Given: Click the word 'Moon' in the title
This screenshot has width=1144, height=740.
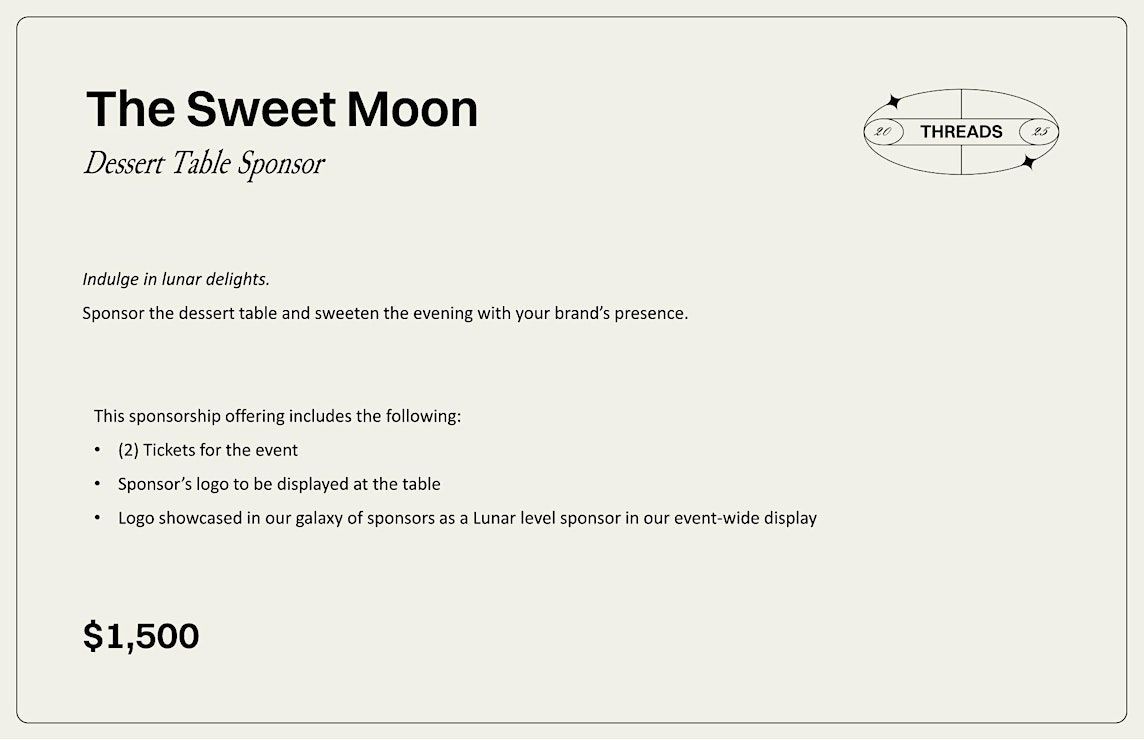Looking at the screenshot, I should pyautogui.click(x=412, y=109).
